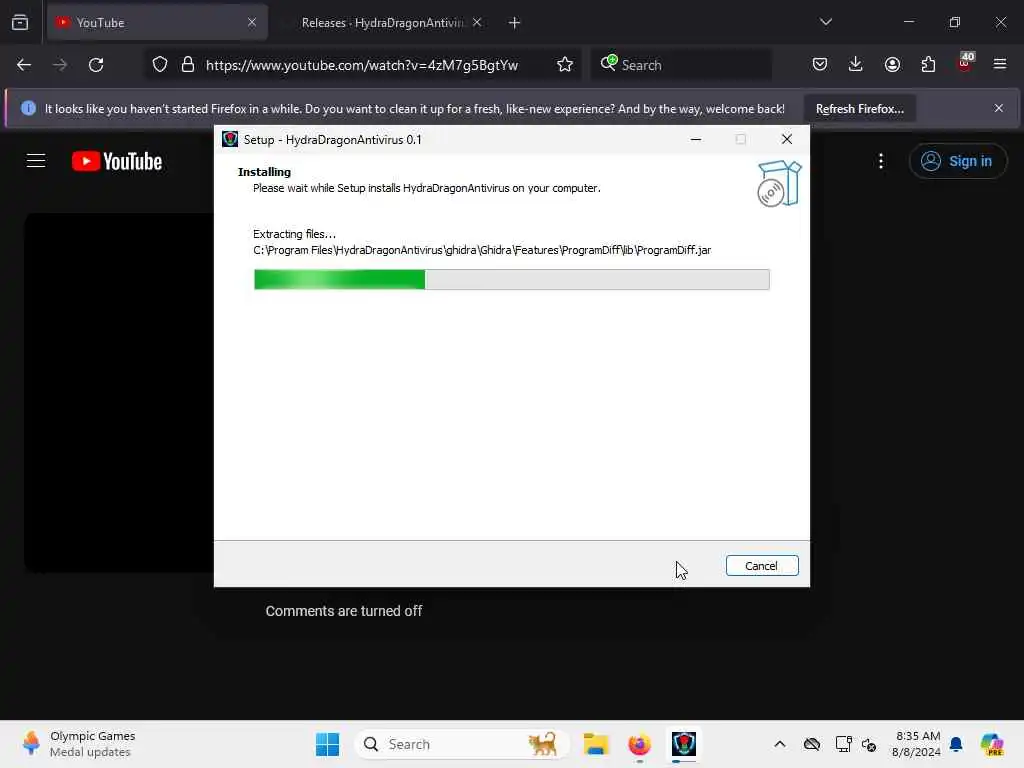Open clock and calendar 8:35 AM
Viewport: 1024px width, 768px height.
pos(916,744)
